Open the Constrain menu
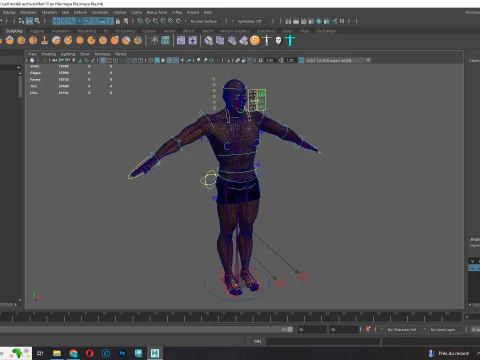The image size is (480, 360). 100,12
